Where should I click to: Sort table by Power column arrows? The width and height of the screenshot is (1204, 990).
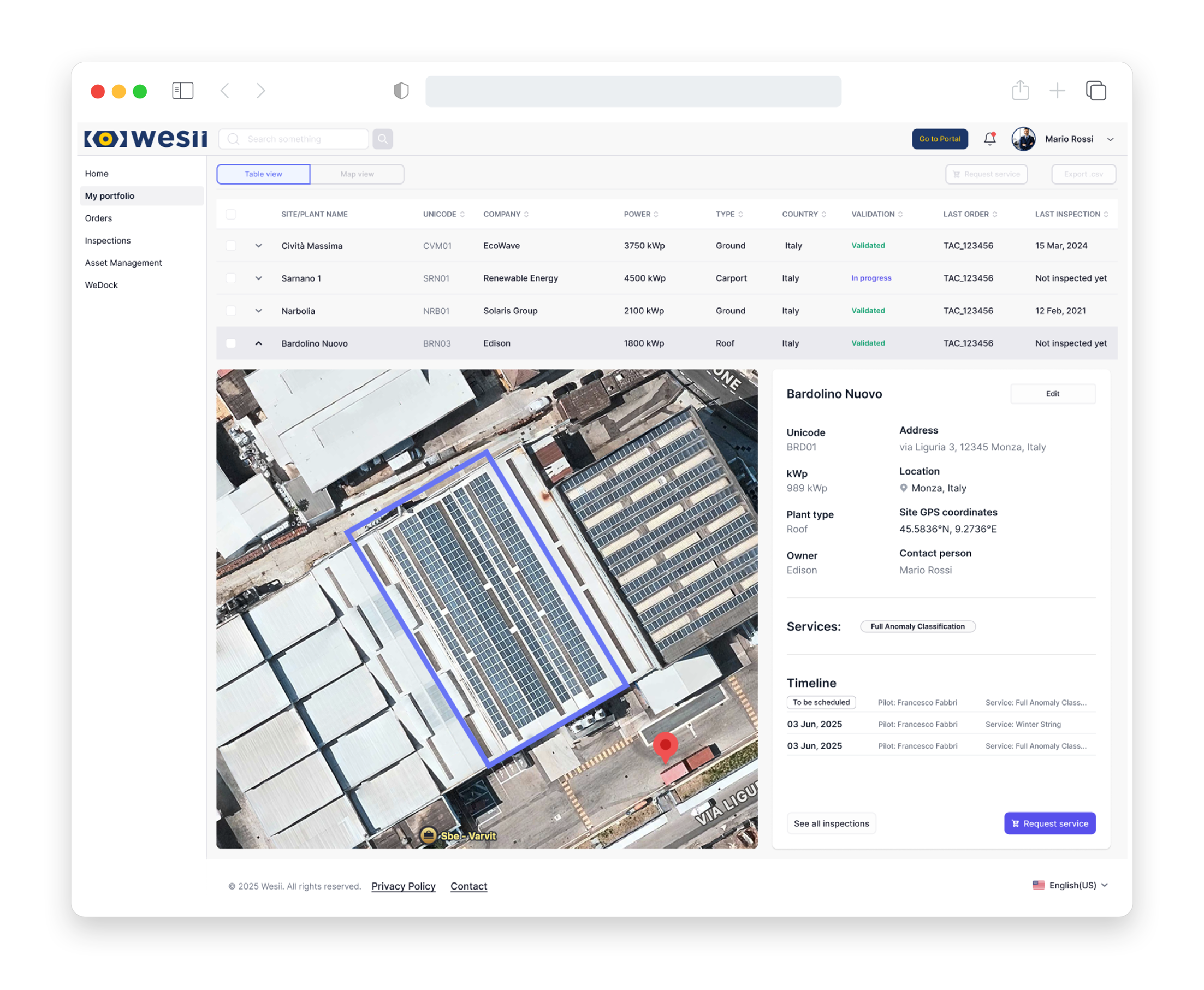pos(656,215)
